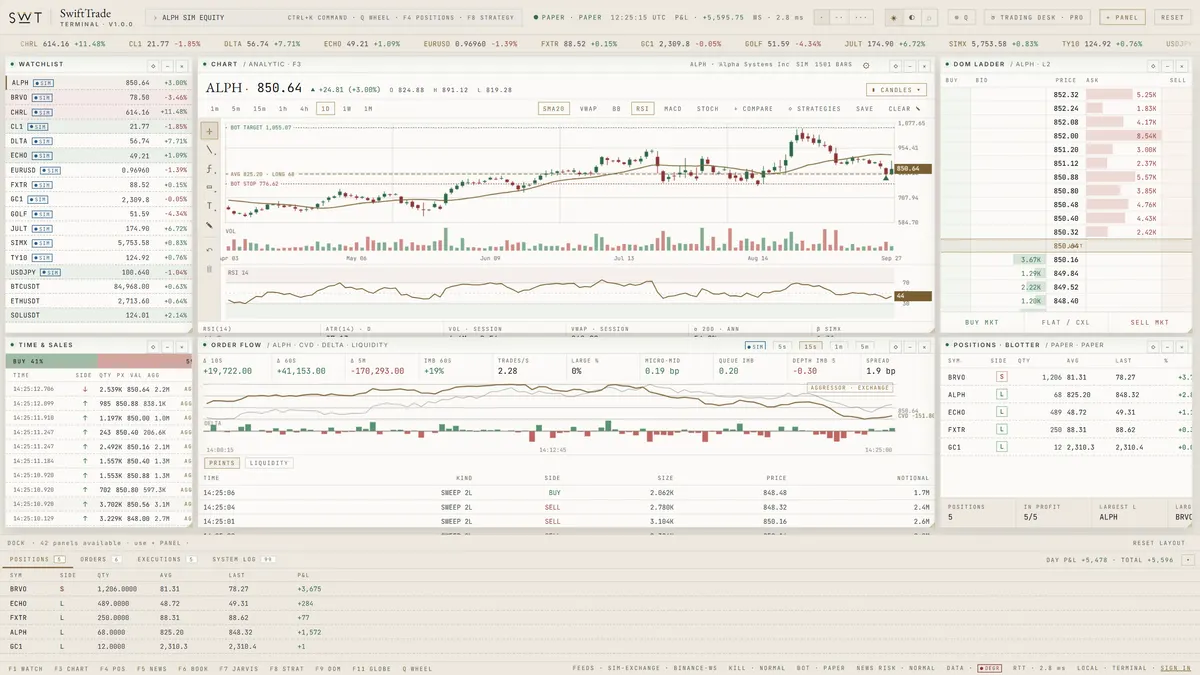Image resolution: width=1200 pixels, height=675 pixels.
Task: Click the 852.00 price level in DOM ladder
Action: (x=1066, y=135)
